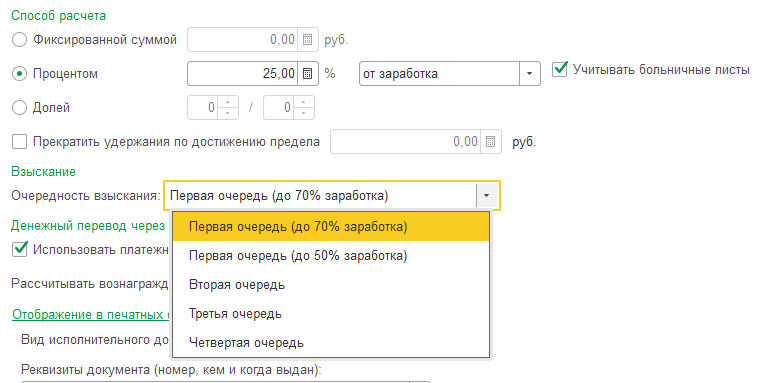This screenshot has width=780, height=383.
Task: Open calculator for fixed sum field
Action: 307,40
